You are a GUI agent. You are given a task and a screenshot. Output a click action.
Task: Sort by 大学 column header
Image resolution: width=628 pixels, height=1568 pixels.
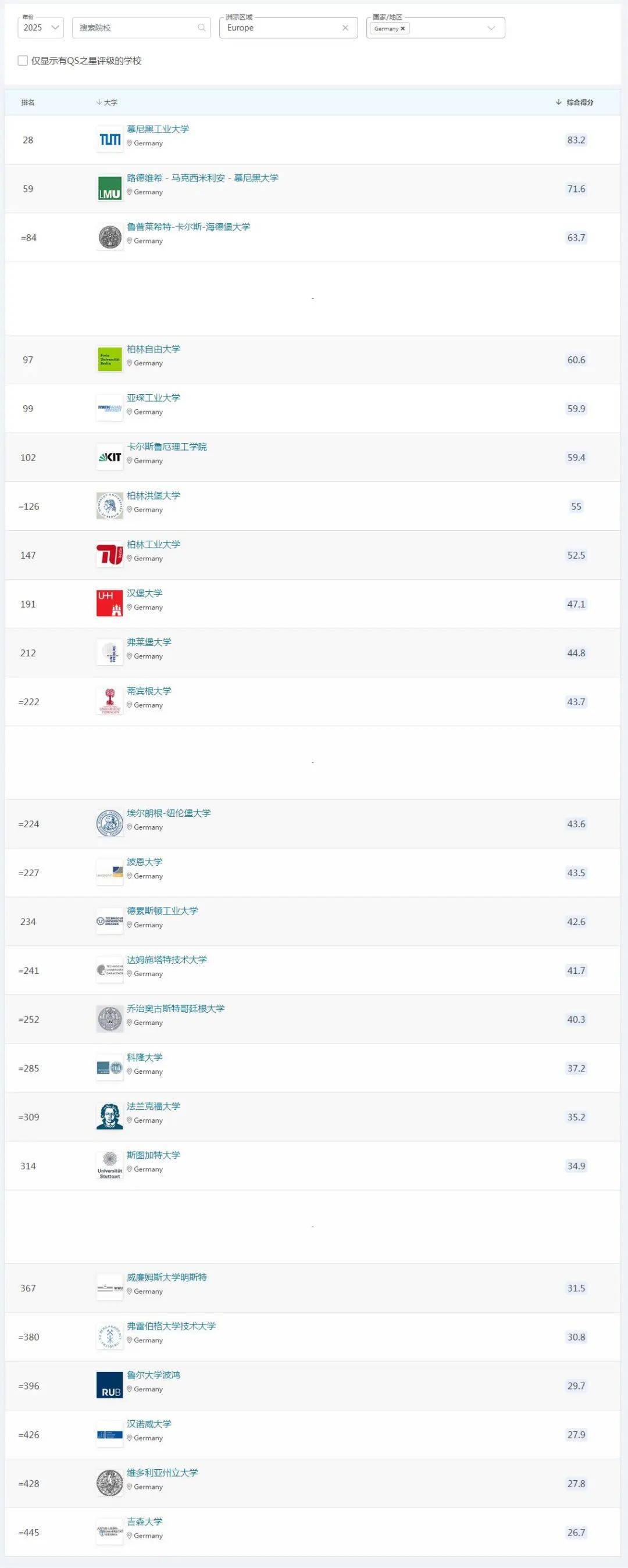pyautogui.click(x=107, y=102)
